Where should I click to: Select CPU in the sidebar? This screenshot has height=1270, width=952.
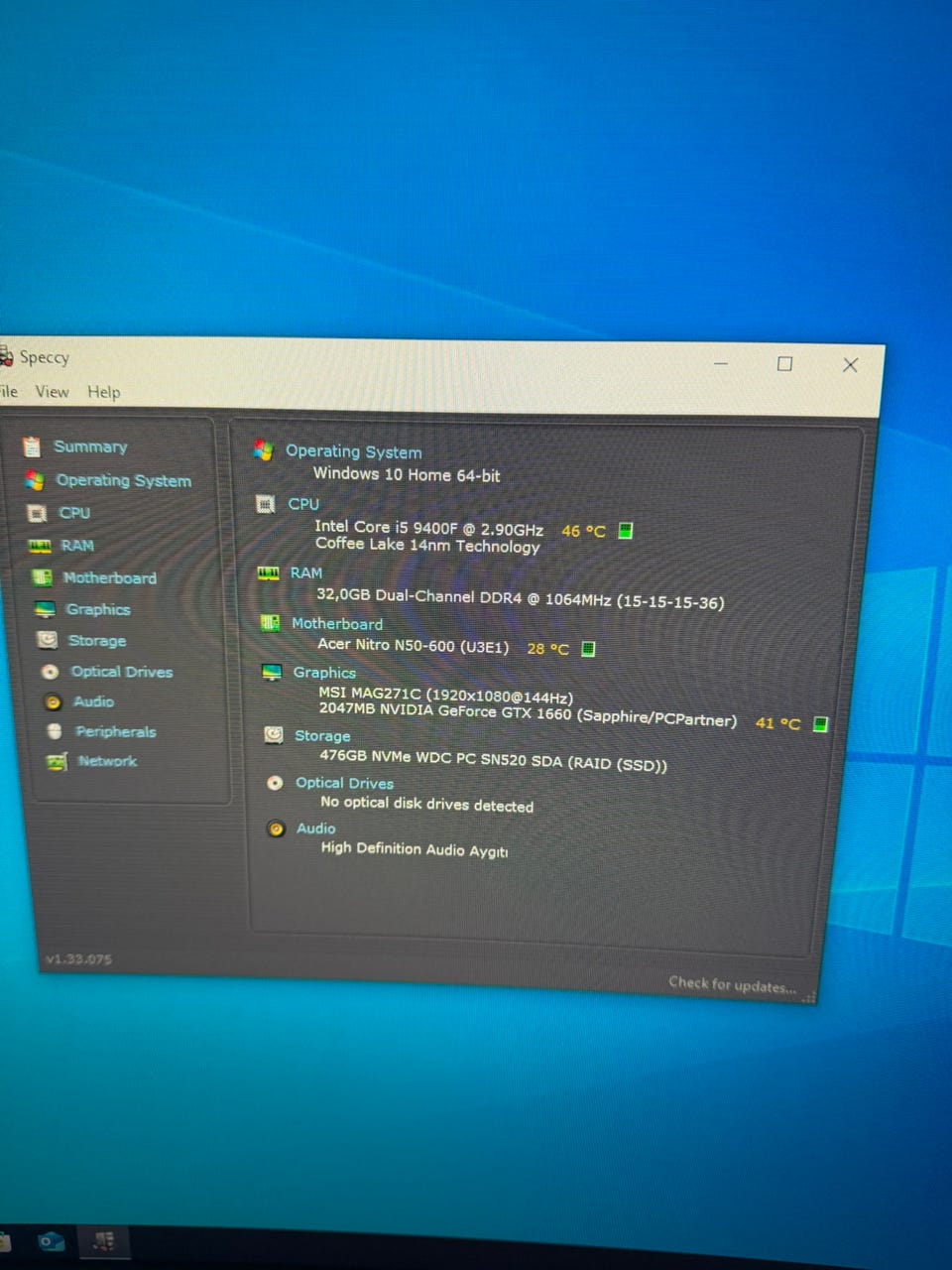[74, 513]
